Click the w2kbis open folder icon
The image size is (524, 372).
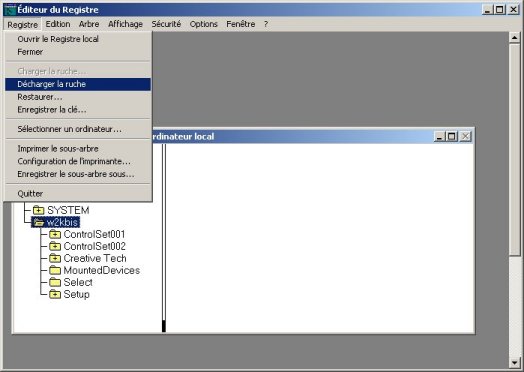(39, 222)
